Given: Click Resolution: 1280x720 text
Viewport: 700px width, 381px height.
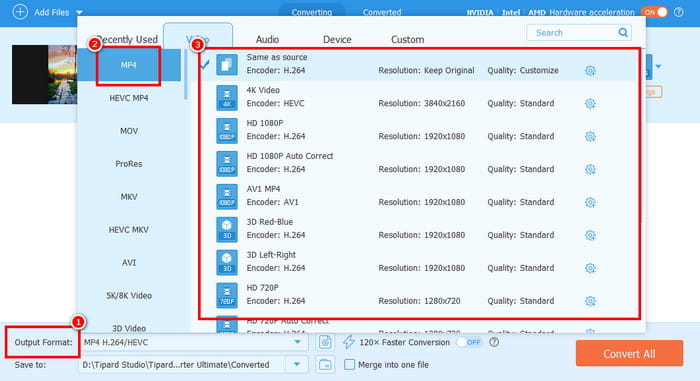Looking at the screenshot, I should (419, 301).
